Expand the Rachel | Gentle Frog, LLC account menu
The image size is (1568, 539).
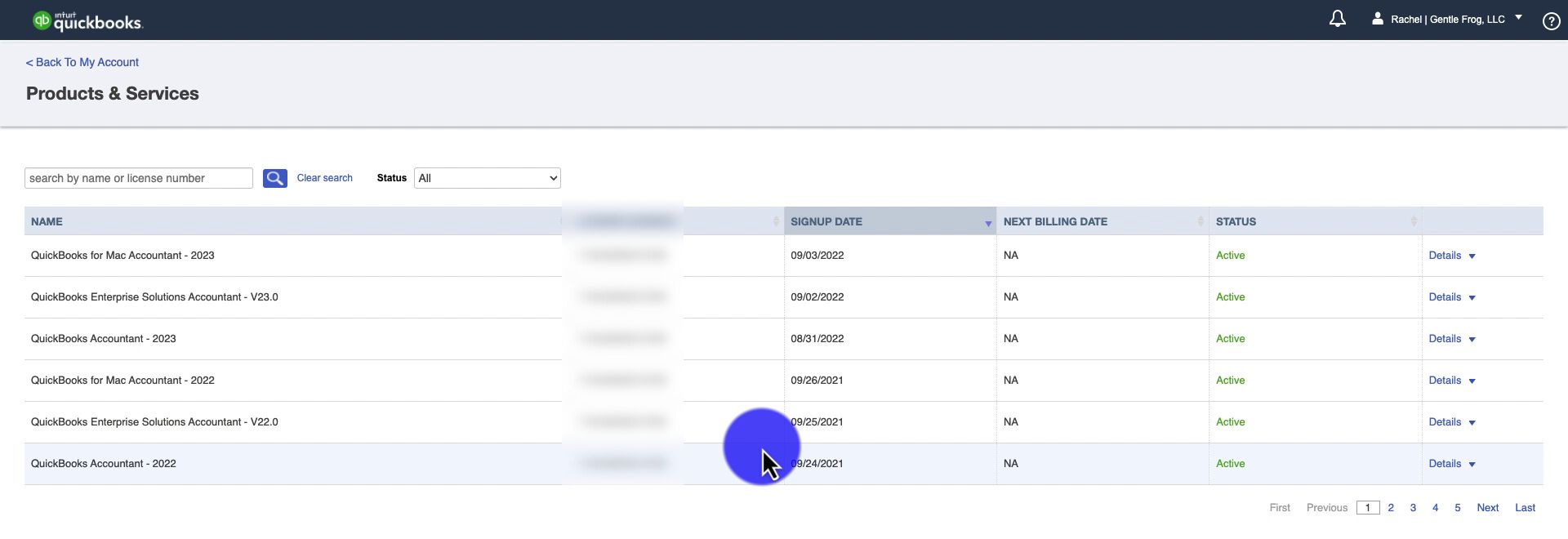[1518, 17]
